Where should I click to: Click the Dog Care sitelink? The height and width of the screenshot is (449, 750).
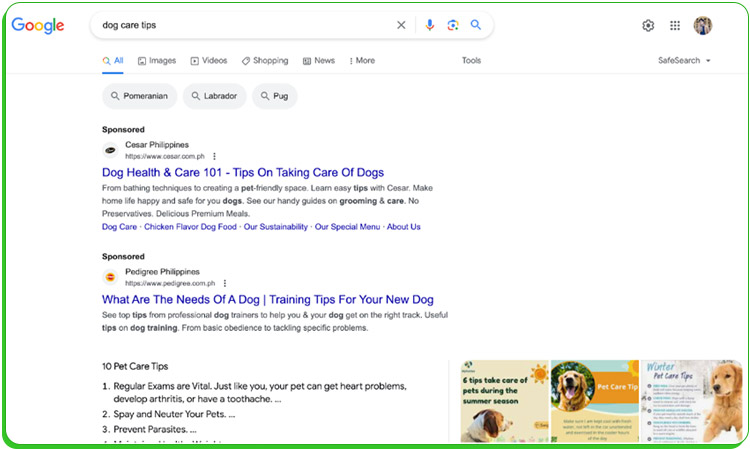point(119,227)
